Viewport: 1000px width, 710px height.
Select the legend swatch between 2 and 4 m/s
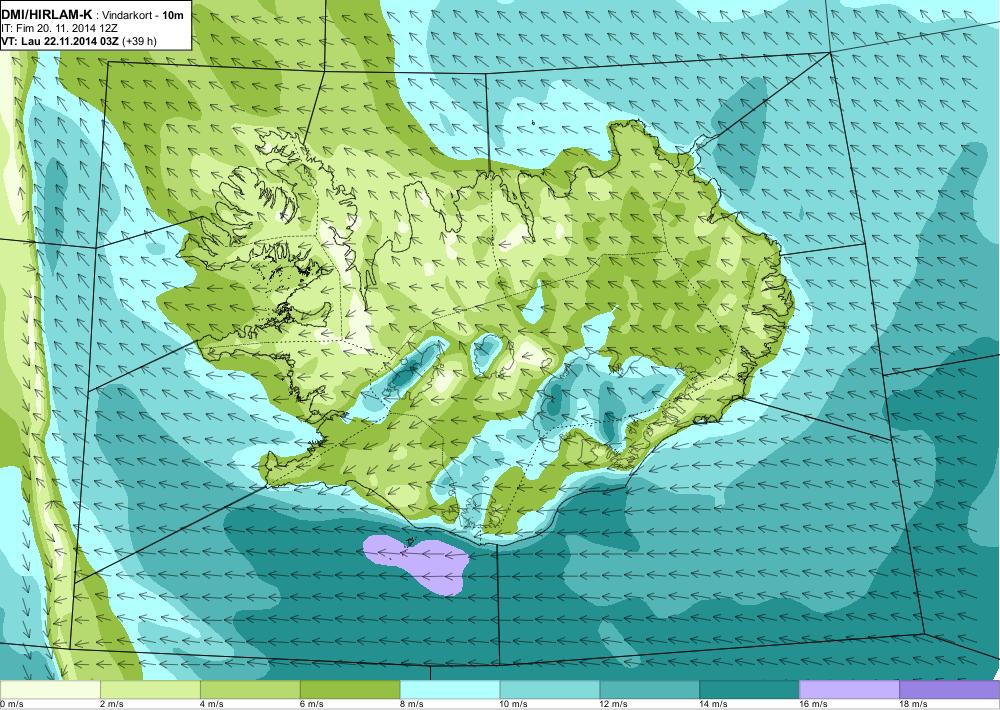click(150, 690)
